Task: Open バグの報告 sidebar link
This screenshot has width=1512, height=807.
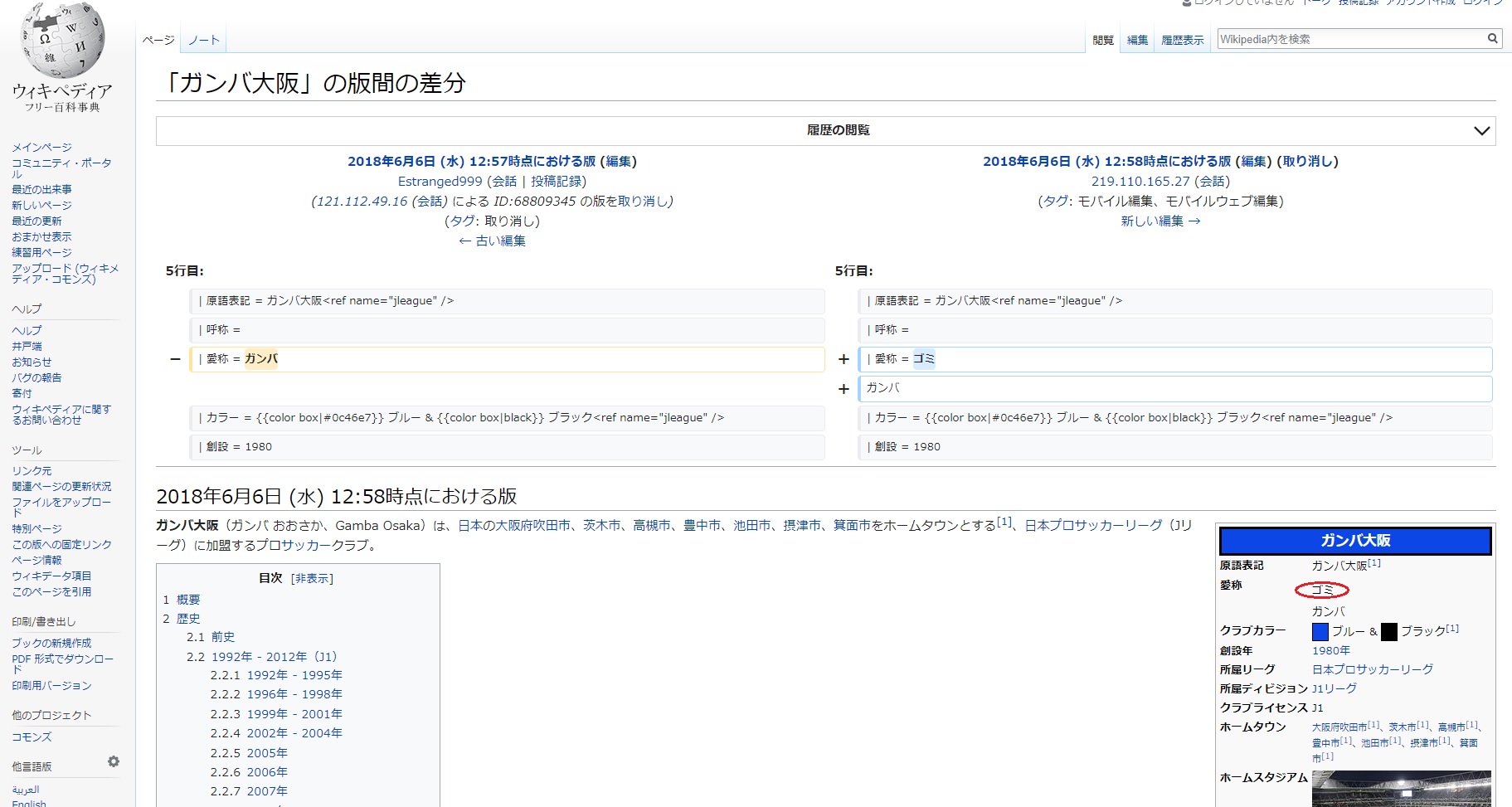Action: (x=36, y=377)
